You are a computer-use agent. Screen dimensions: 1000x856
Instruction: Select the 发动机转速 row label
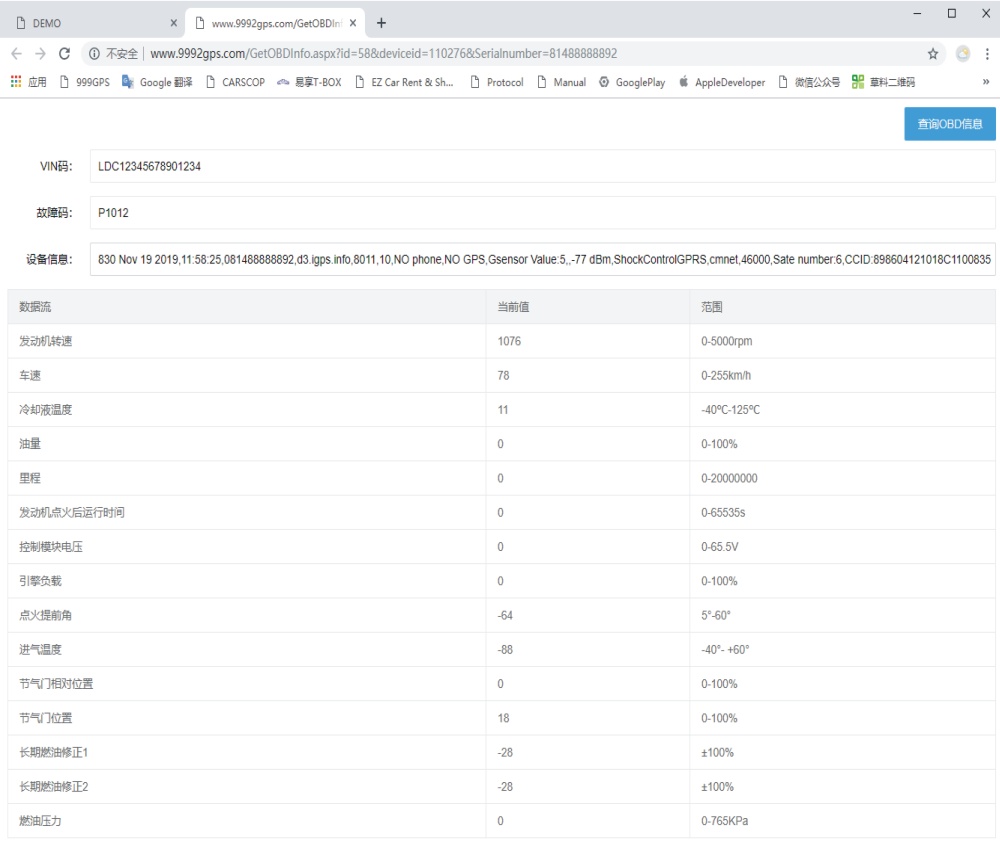pos(46,341)
